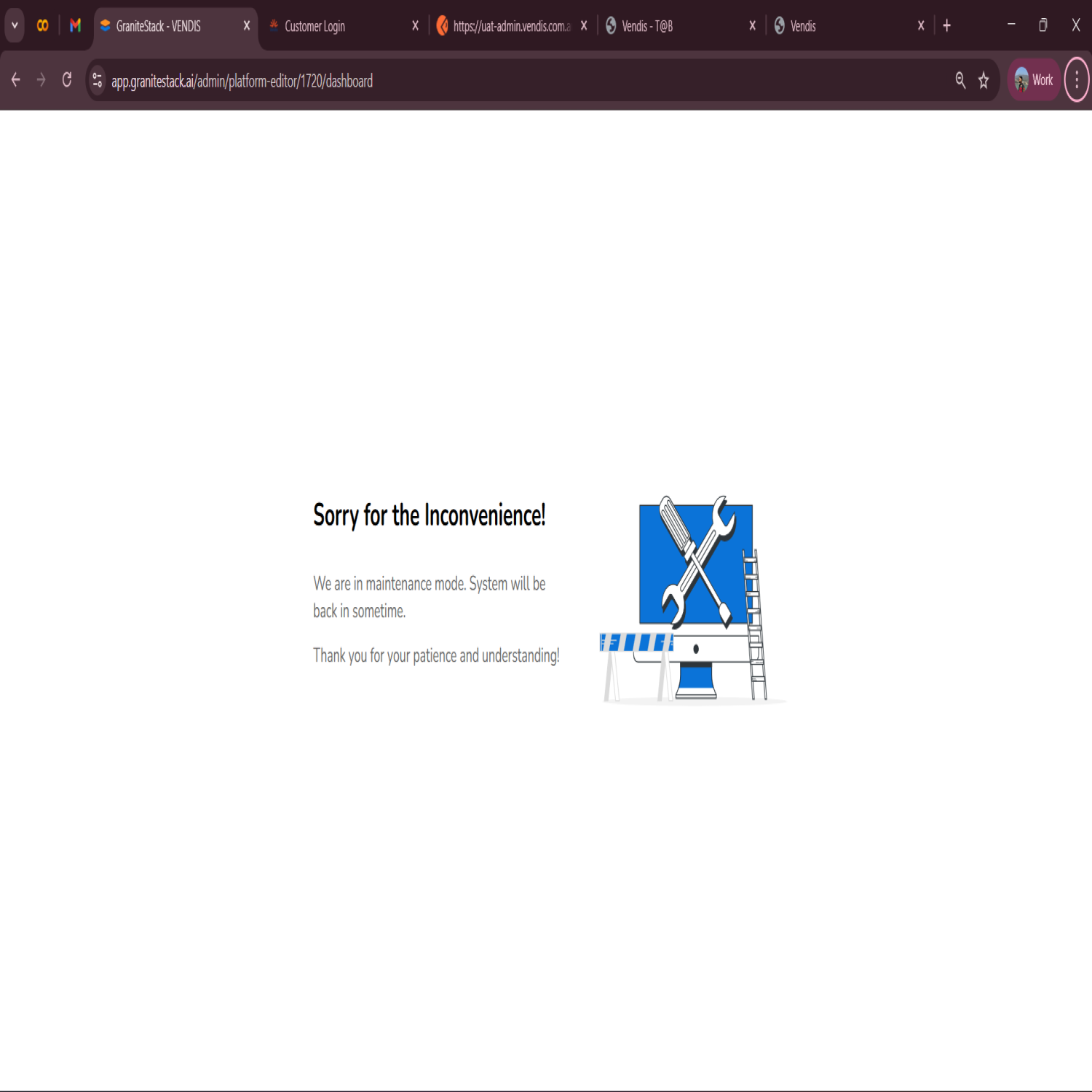Bookmark this page with the star icon

(x=984, y=80)
